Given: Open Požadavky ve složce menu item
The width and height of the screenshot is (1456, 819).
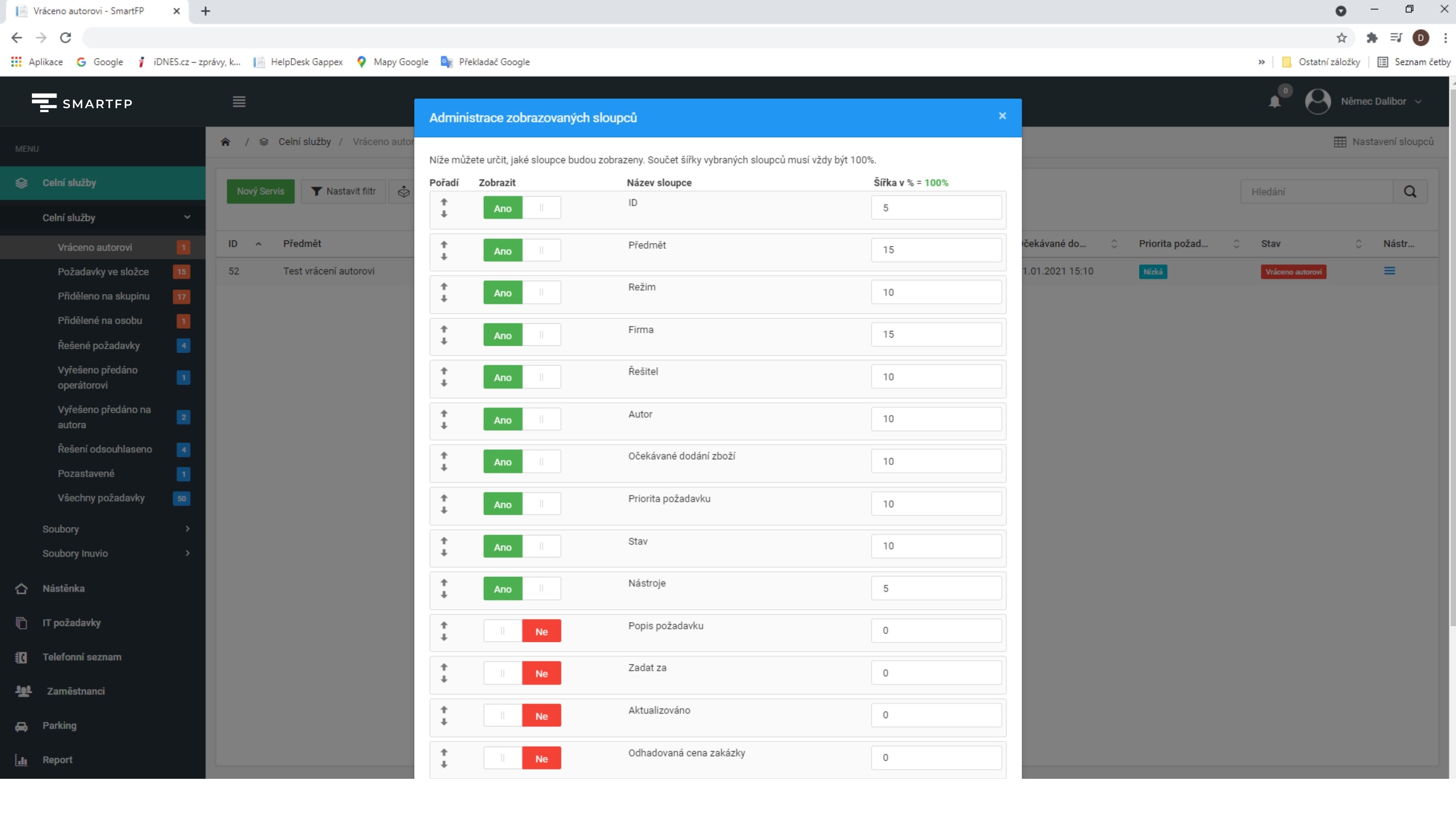Looking at the screenshot, I should [103, 272].
